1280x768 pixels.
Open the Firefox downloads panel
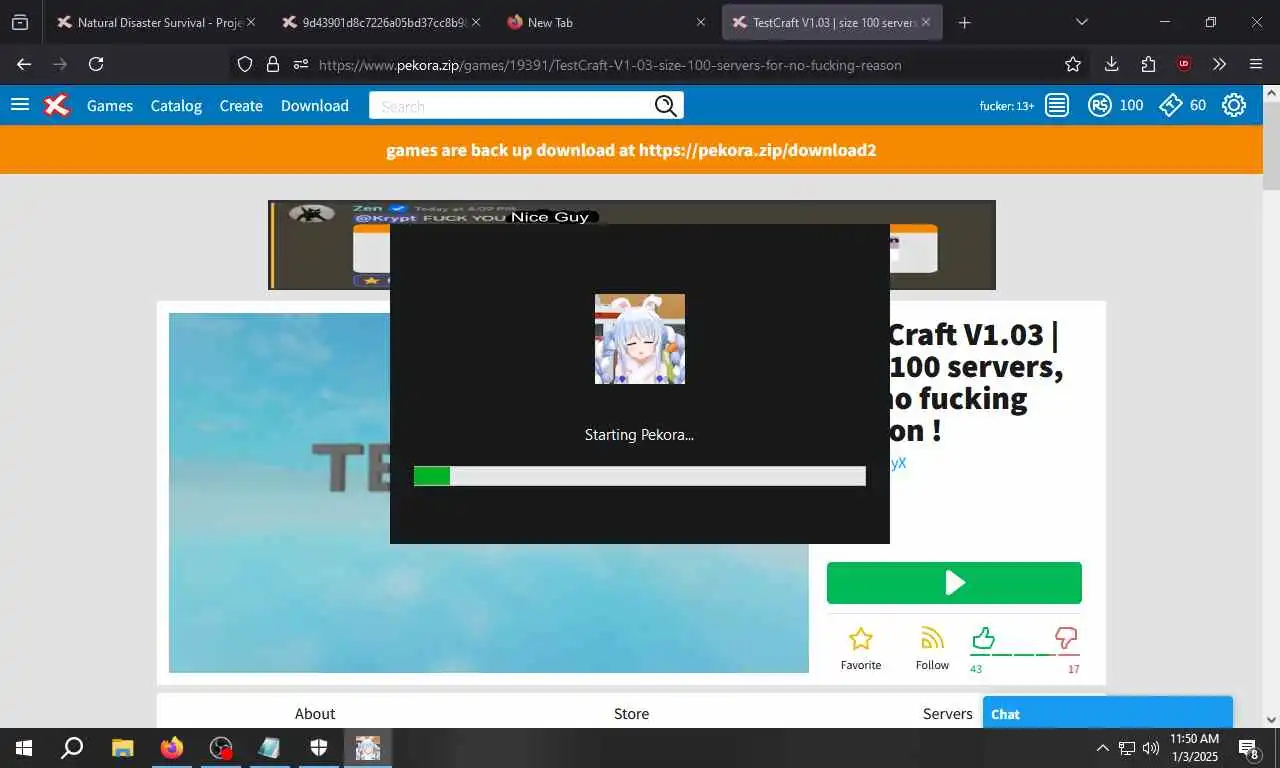coord(1111,64)
